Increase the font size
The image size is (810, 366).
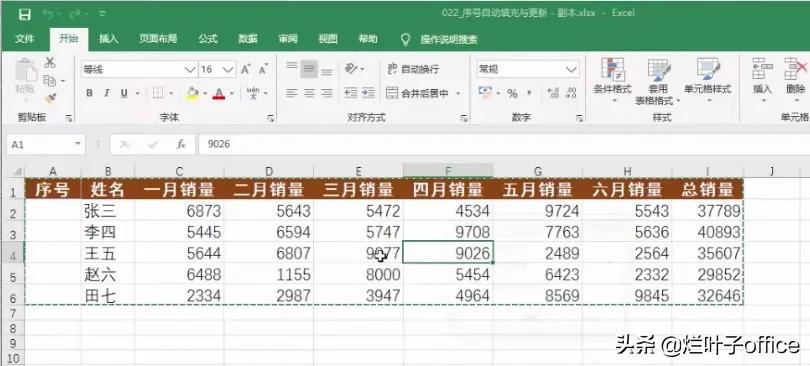(246, 69)
